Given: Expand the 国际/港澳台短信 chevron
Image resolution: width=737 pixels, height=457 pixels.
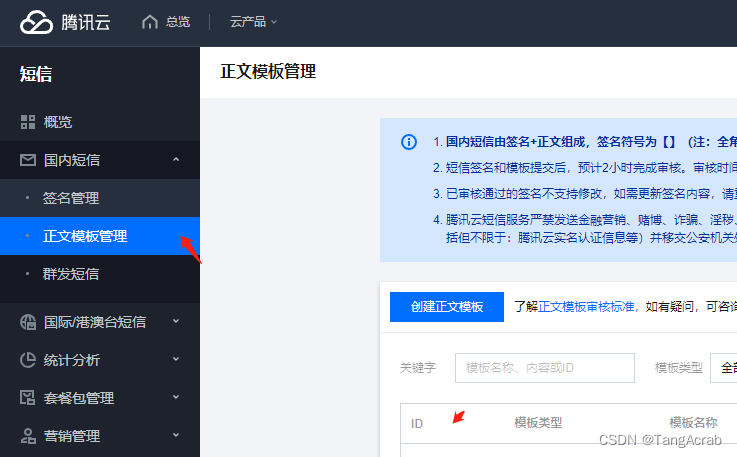Looking at the screenshot, I should pyautogui.click(x=176, y=322).
